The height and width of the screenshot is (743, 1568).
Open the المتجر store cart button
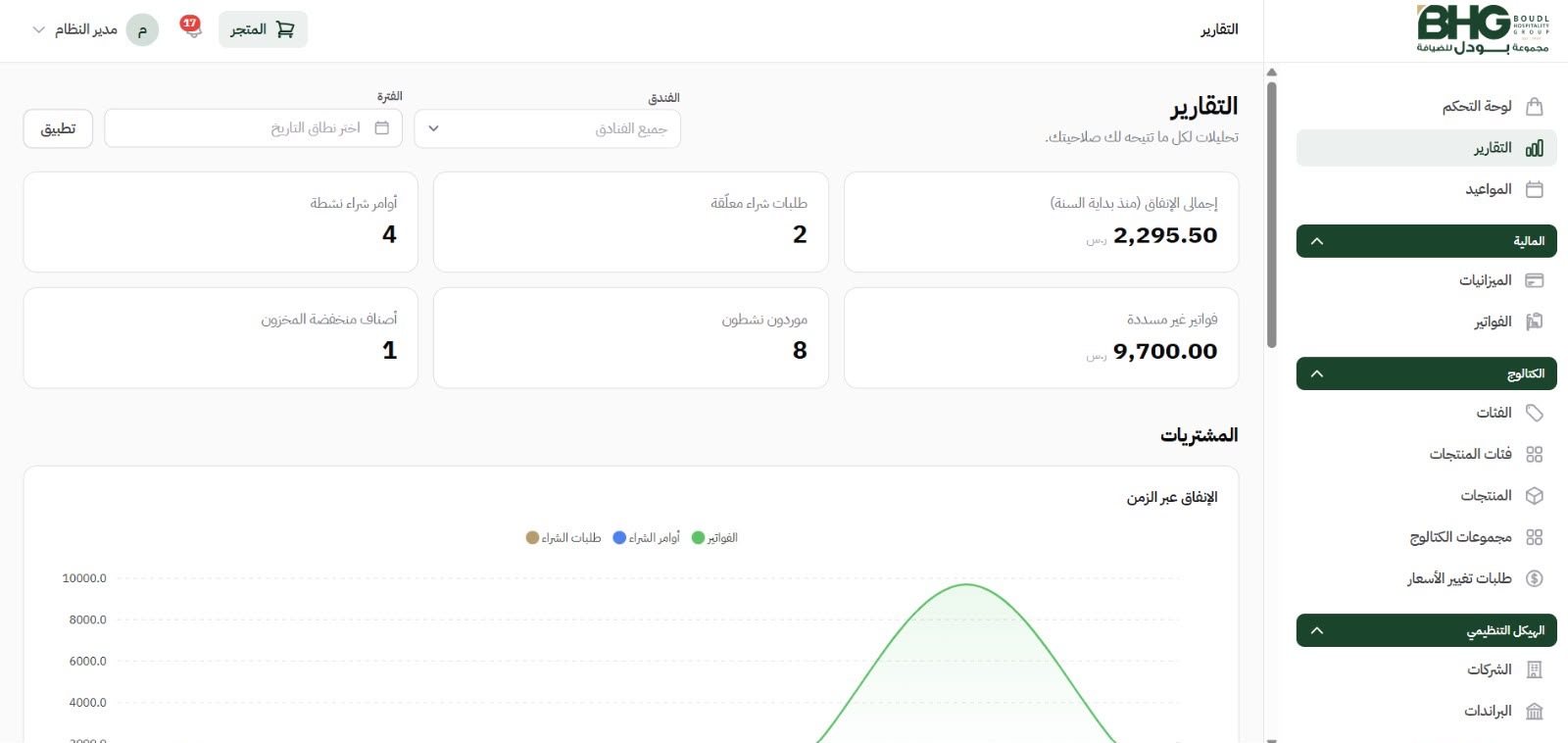tap(263, 29)
